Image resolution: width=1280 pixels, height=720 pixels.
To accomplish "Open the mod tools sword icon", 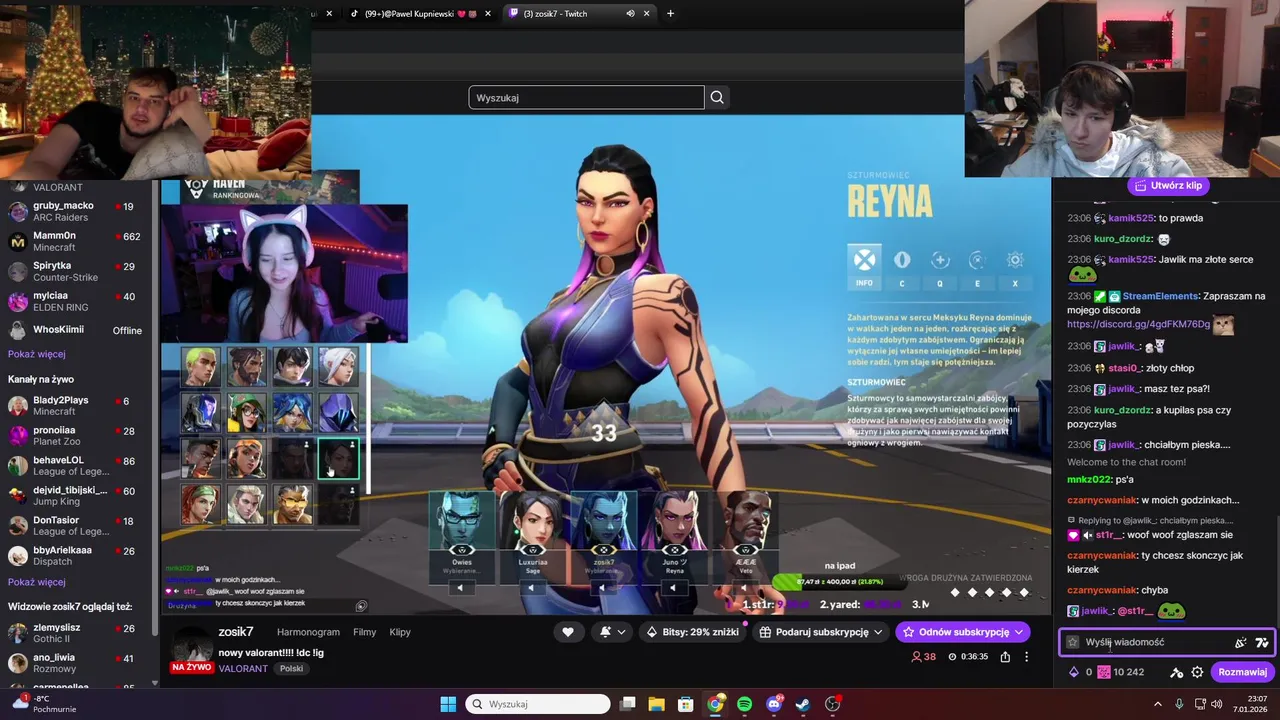I will coord(1177,672).
